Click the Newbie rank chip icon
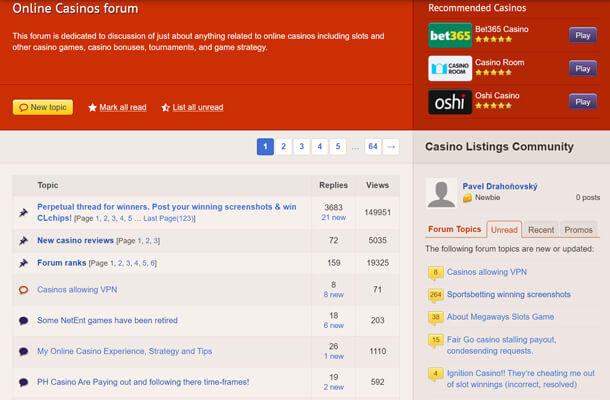610x400 pixels. tap(467, 198)
